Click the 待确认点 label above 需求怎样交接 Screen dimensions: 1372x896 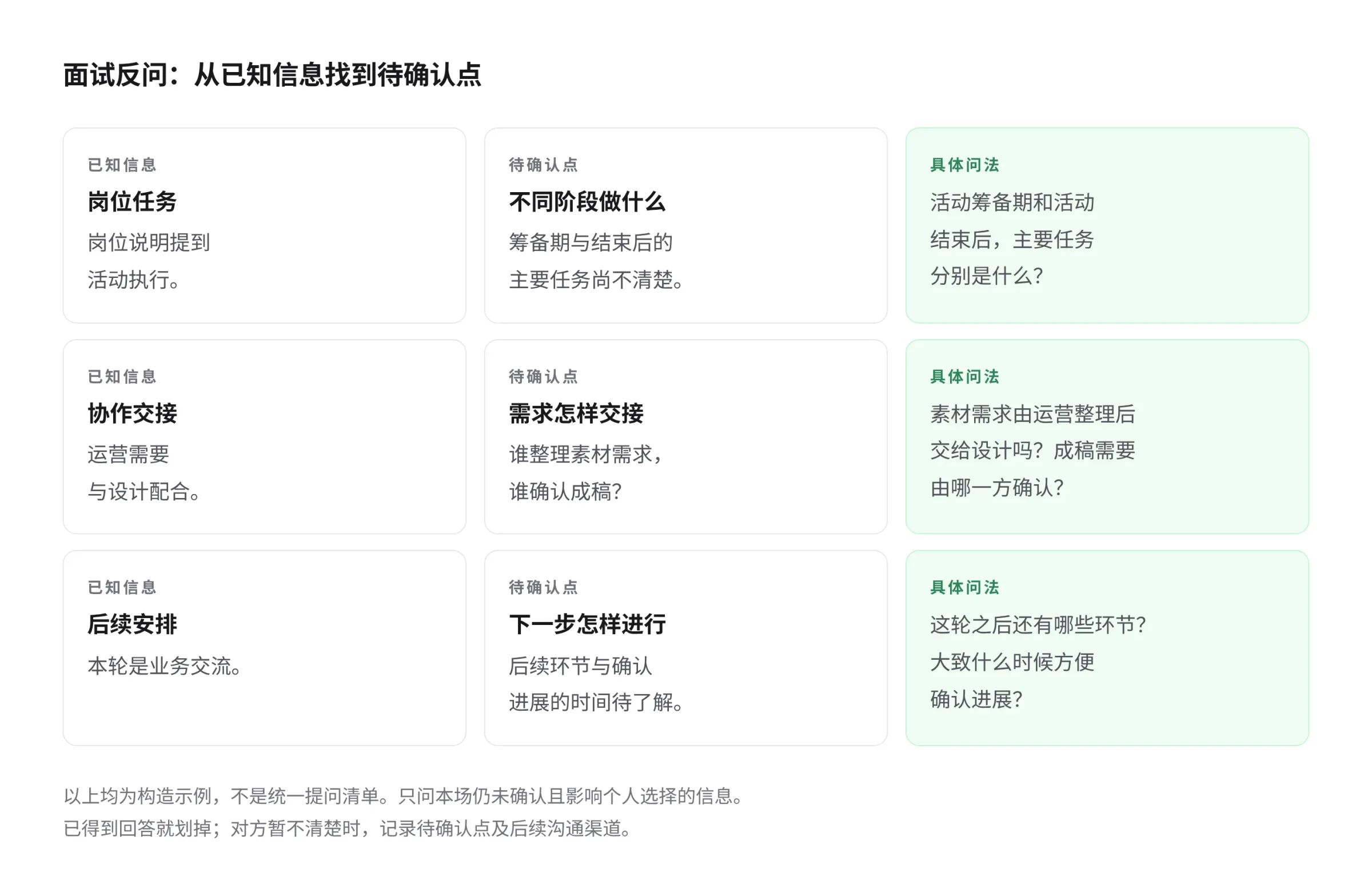click(543, 376)
